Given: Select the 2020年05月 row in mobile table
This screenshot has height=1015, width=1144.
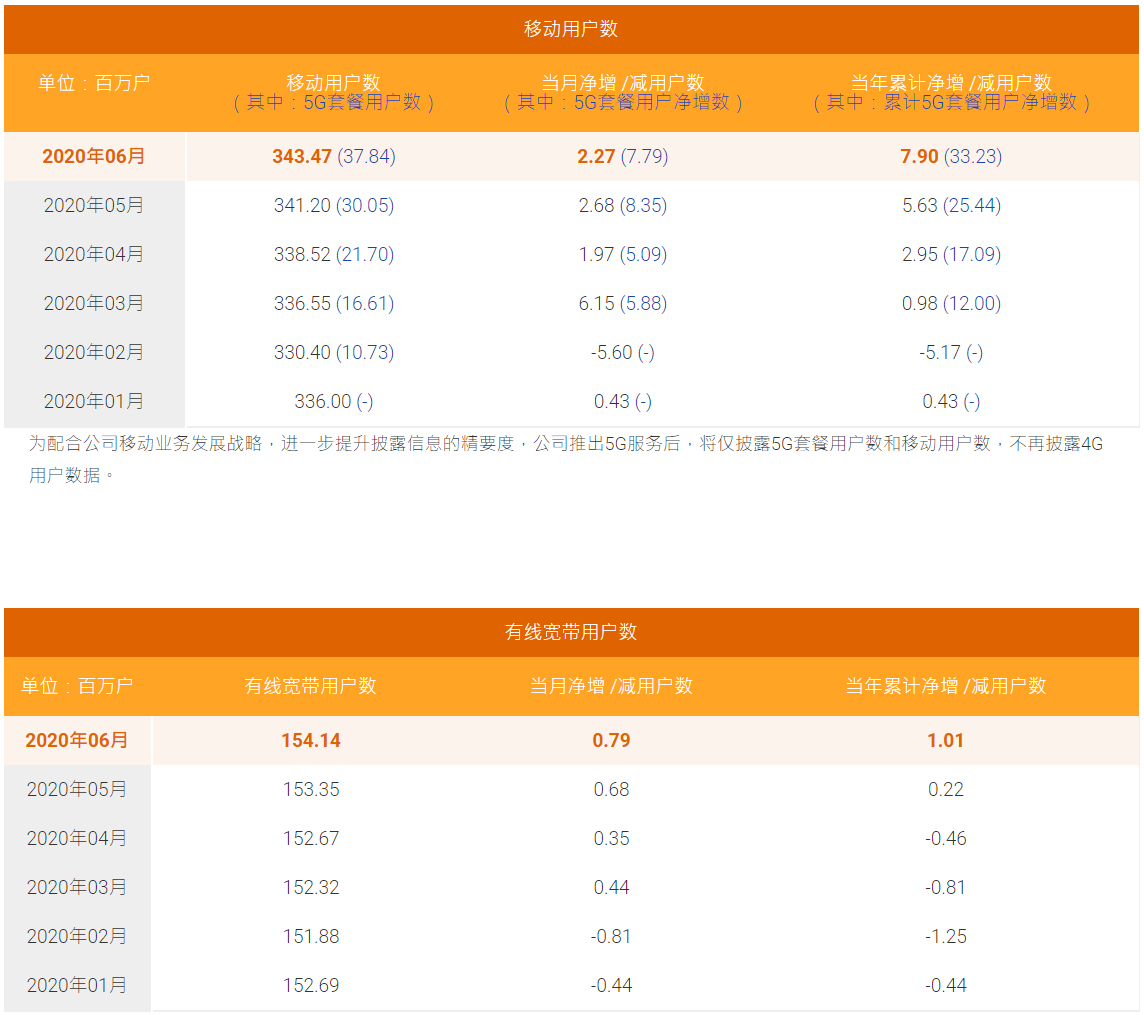Looking at the screenshot, I should coord(571,205).
